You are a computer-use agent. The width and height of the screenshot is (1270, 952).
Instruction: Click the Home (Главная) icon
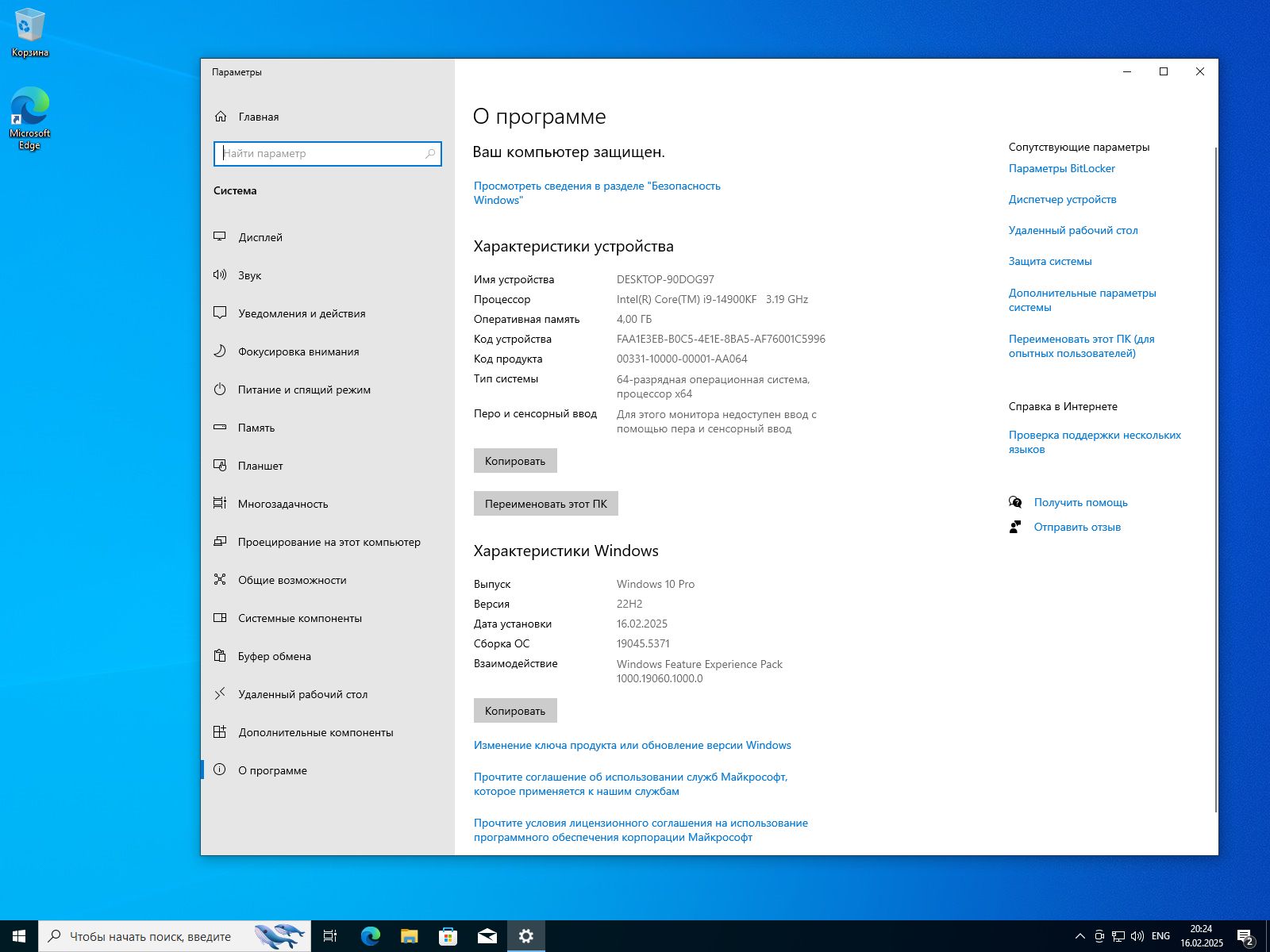(x=257, y=117)
